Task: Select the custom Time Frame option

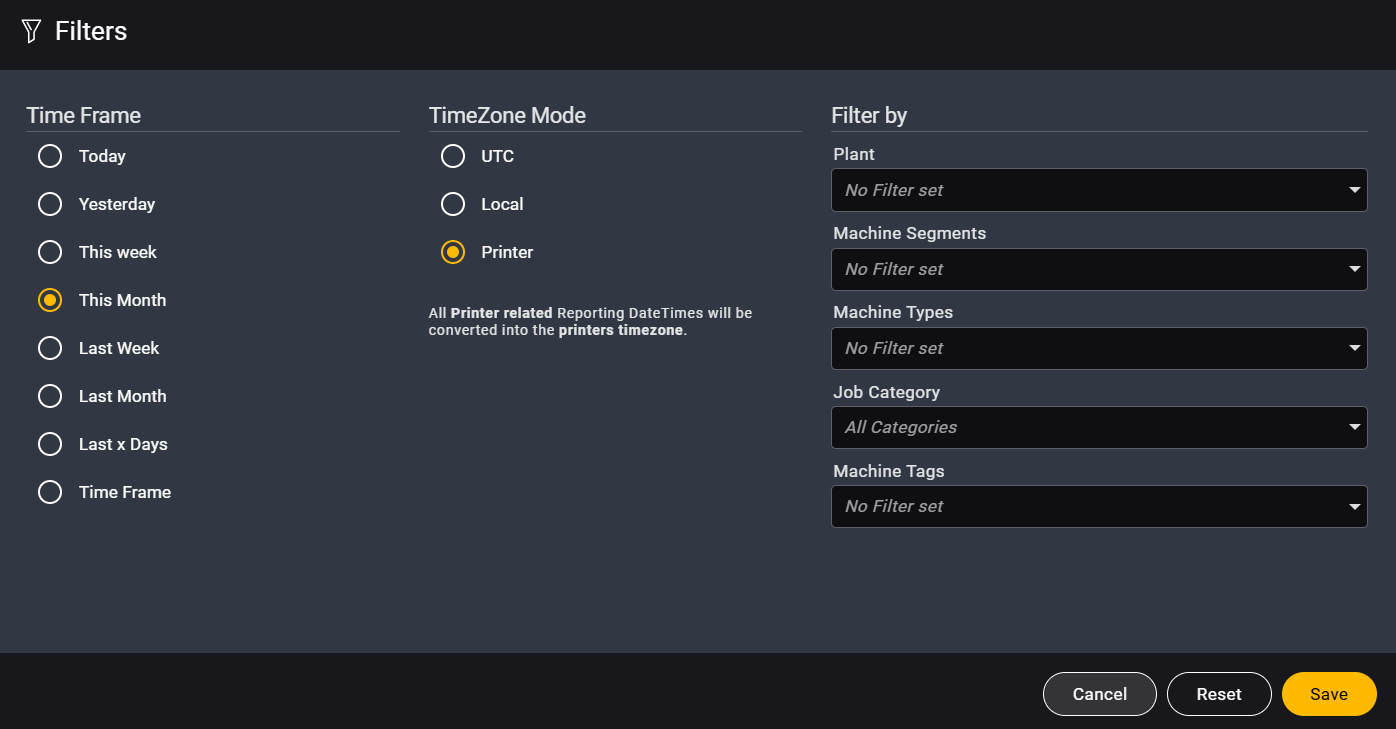Action: [x=50, y=492]
